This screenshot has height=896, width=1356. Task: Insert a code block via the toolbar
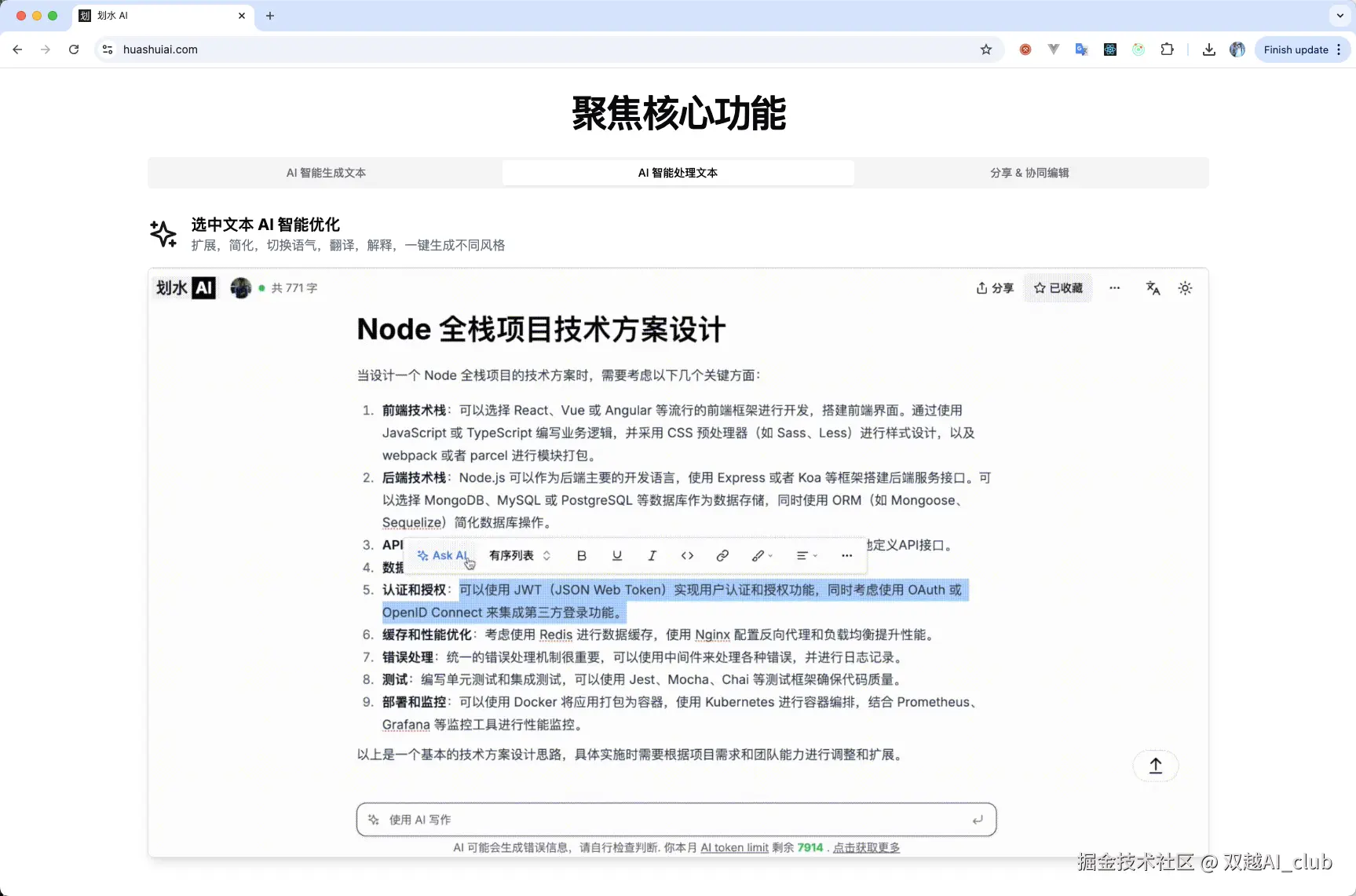pyautogui.click(x=688, y=555)
